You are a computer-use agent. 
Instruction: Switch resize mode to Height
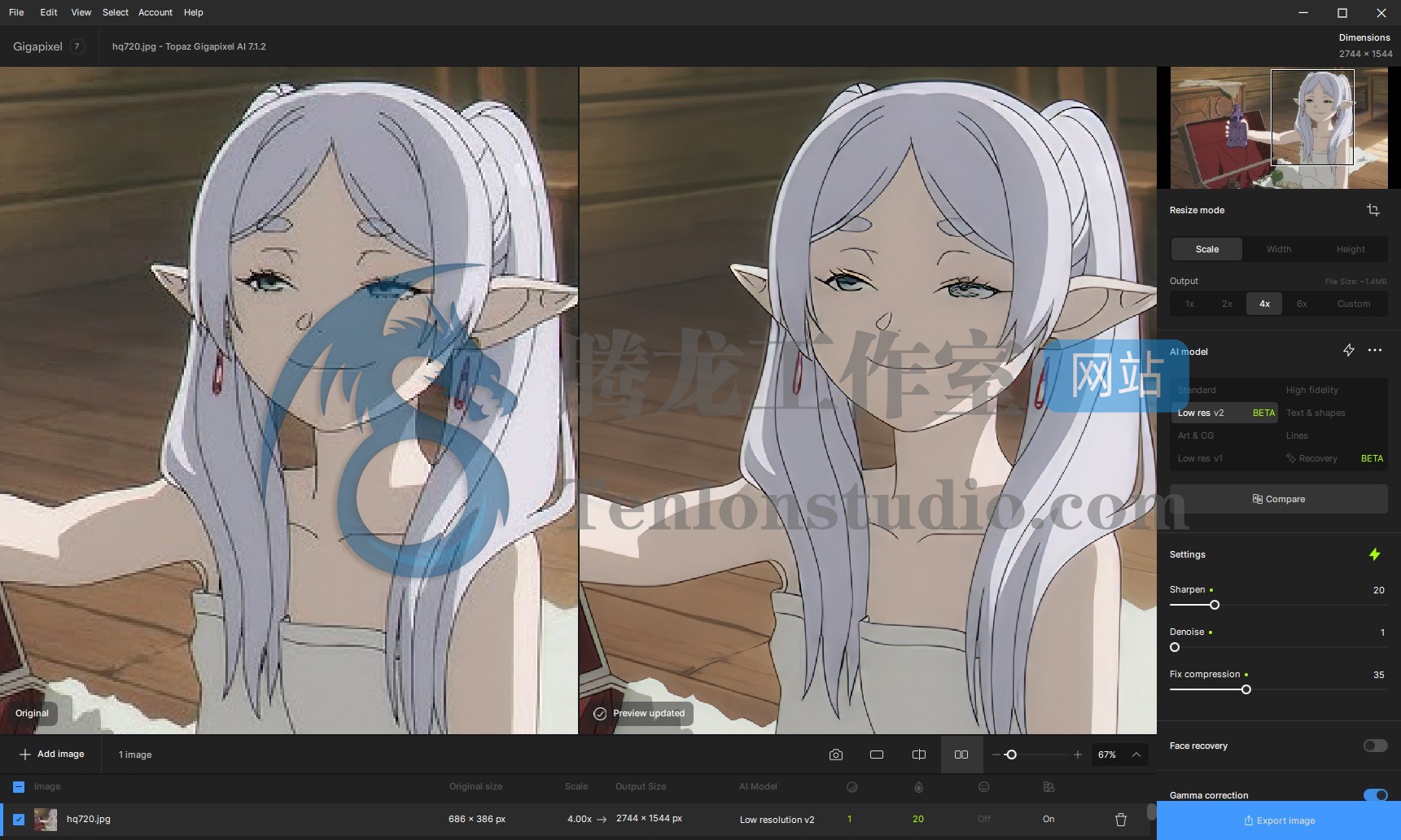[x=1351, y=249]
